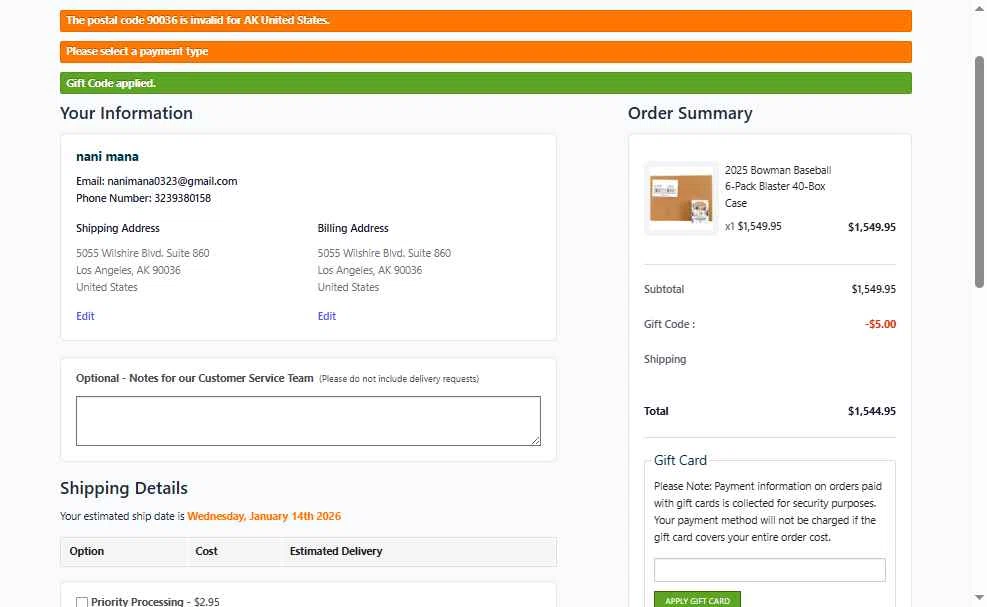Click the 'Option' column header
The height and width of the screenshot is (607, 987).
point(87,551)
